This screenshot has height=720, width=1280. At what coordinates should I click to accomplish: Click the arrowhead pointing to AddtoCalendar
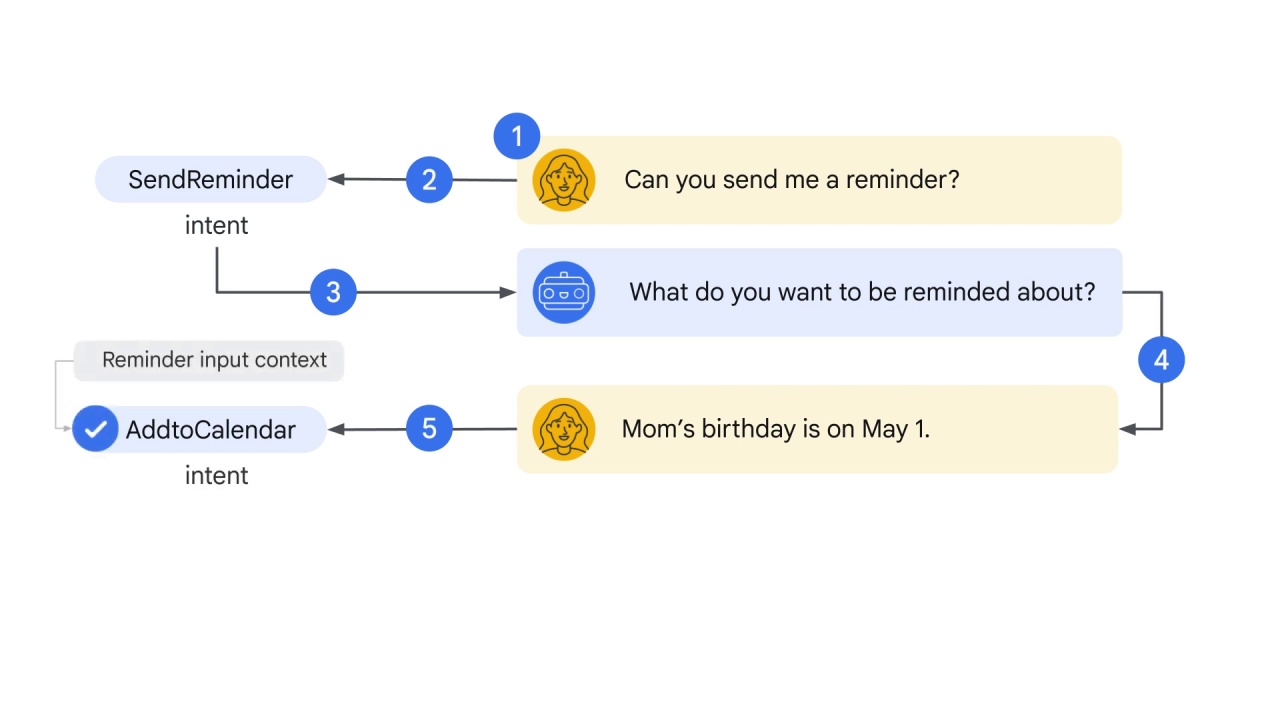pyautogui.click(x=337, y=429)
